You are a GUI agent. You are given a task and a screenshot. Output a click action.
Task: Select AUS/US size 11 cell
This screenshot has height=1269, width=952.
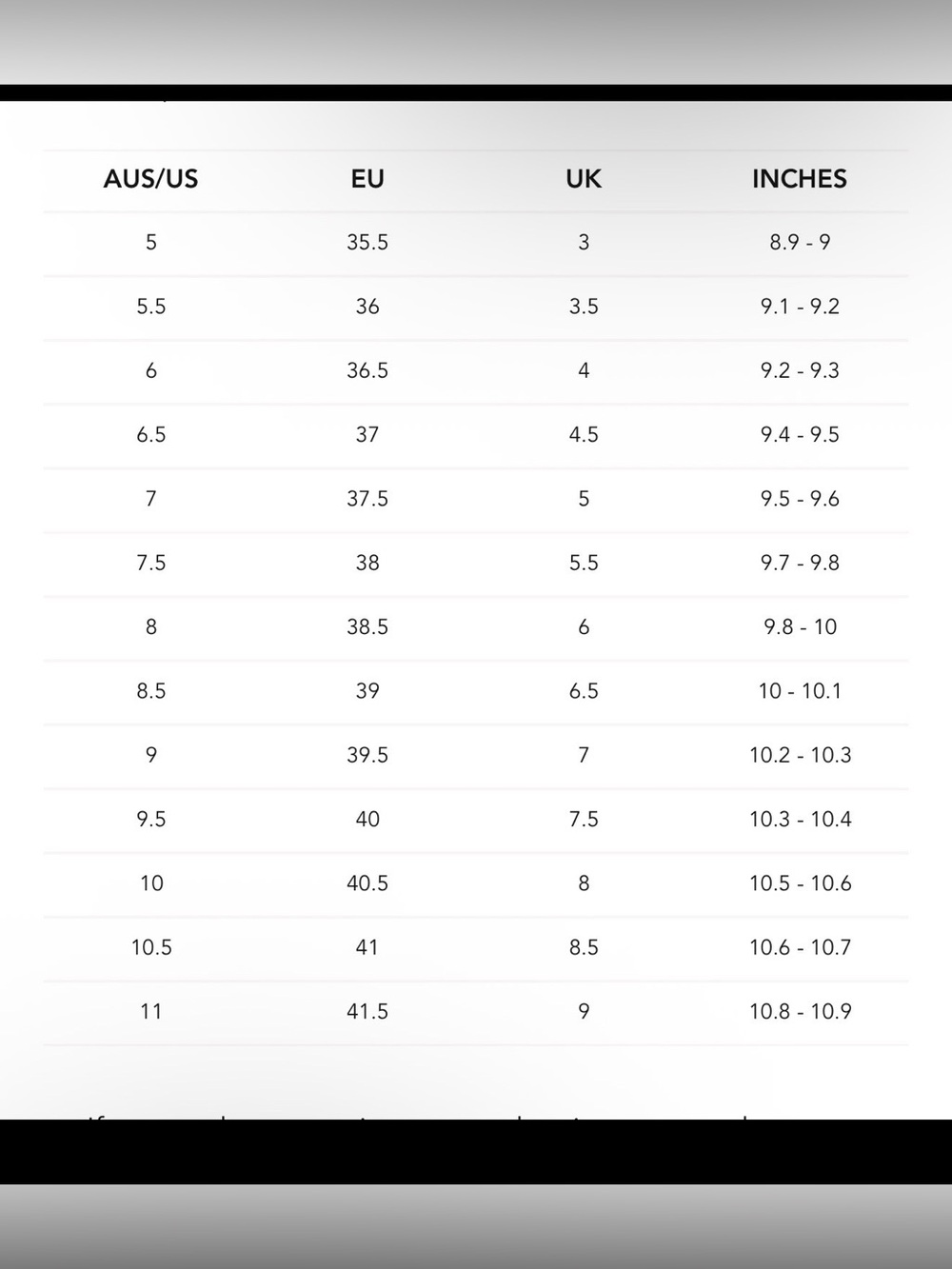tap(150, 1012)
